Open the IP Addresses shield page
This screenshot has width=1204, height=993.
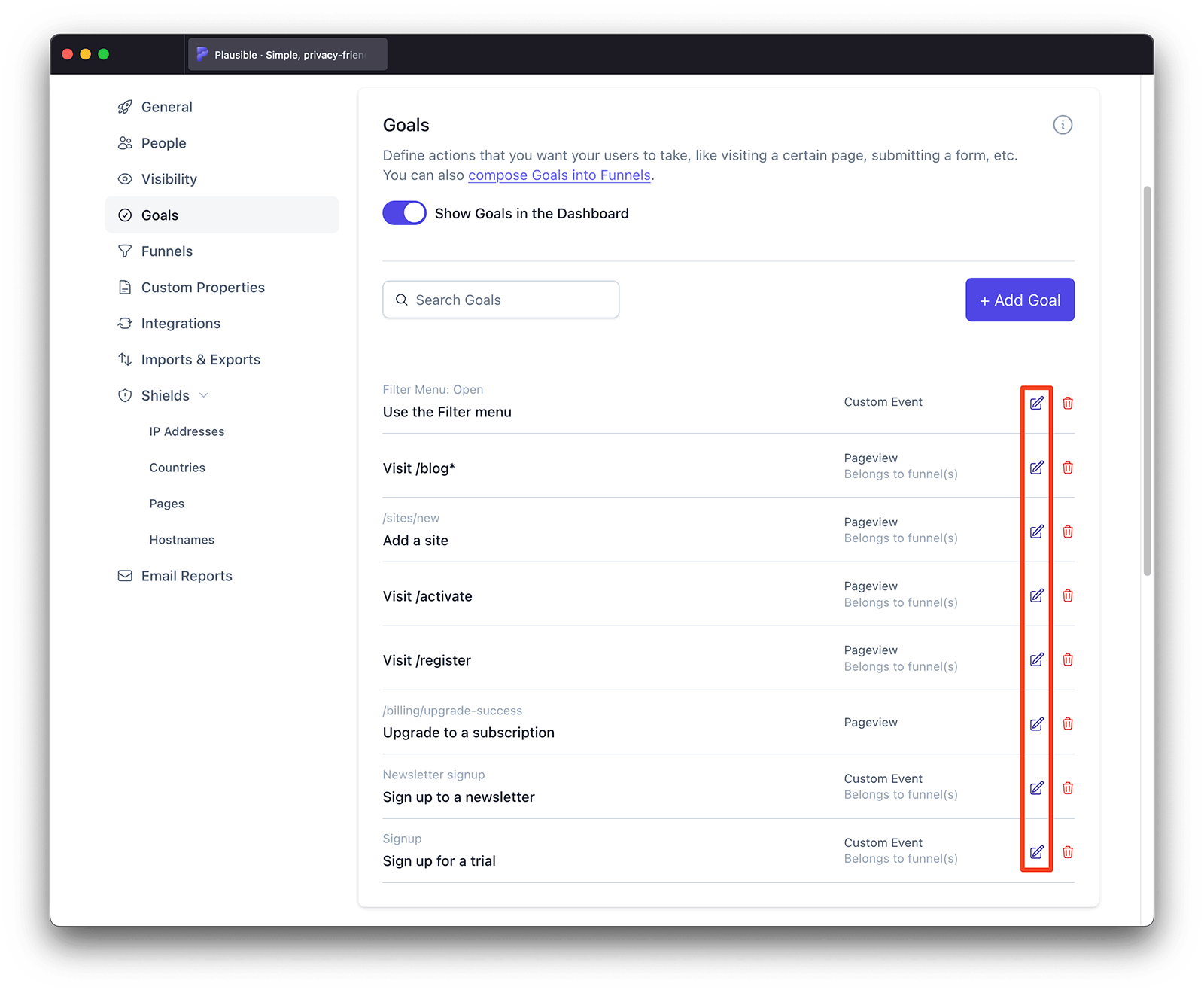click(187, 431)
